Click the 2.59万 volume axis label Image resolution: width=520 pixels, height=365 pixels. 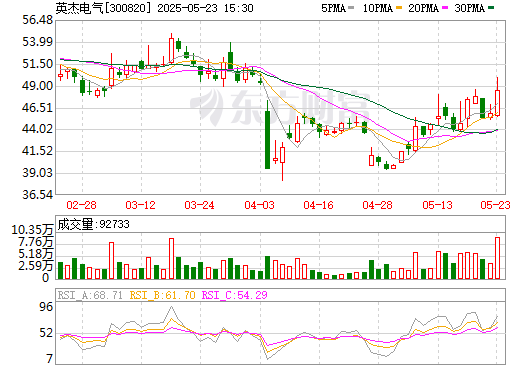(x=36, y=266)
